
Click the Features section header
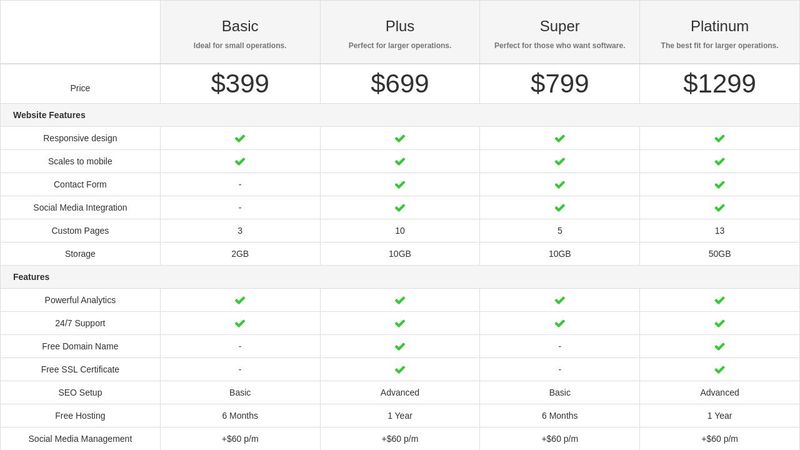point(31,277)
